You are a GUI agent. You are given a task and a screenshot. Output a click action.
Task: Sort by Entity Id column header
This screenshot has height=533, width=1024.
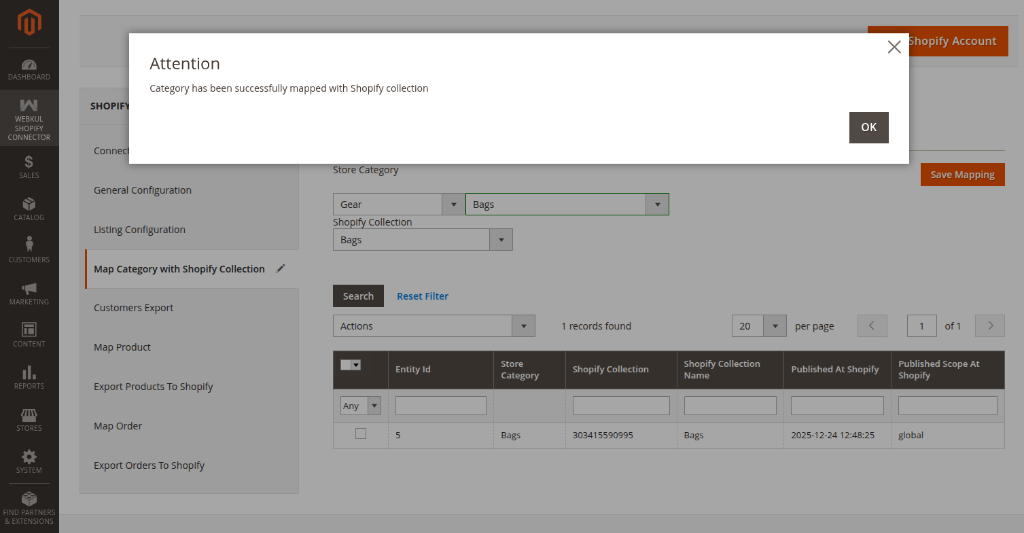point(441,370)
